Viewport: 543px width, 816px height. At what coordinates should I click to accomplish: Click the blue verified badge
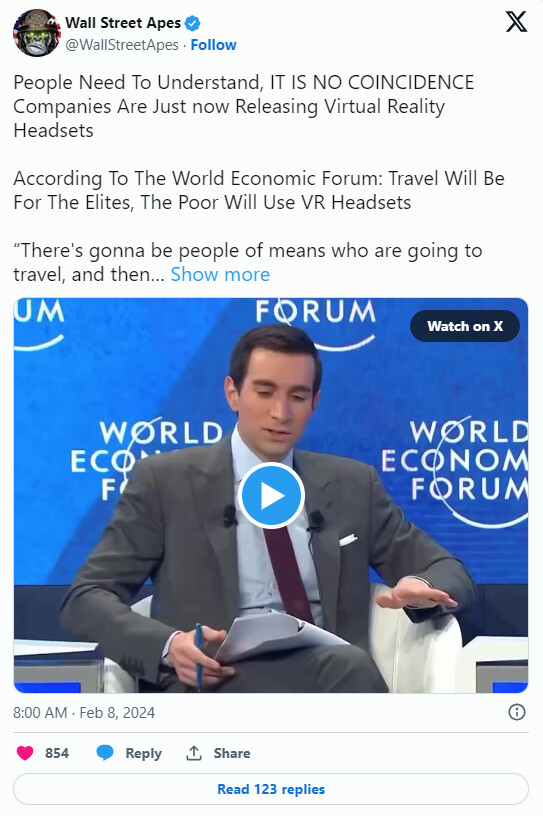pos(193,23)
